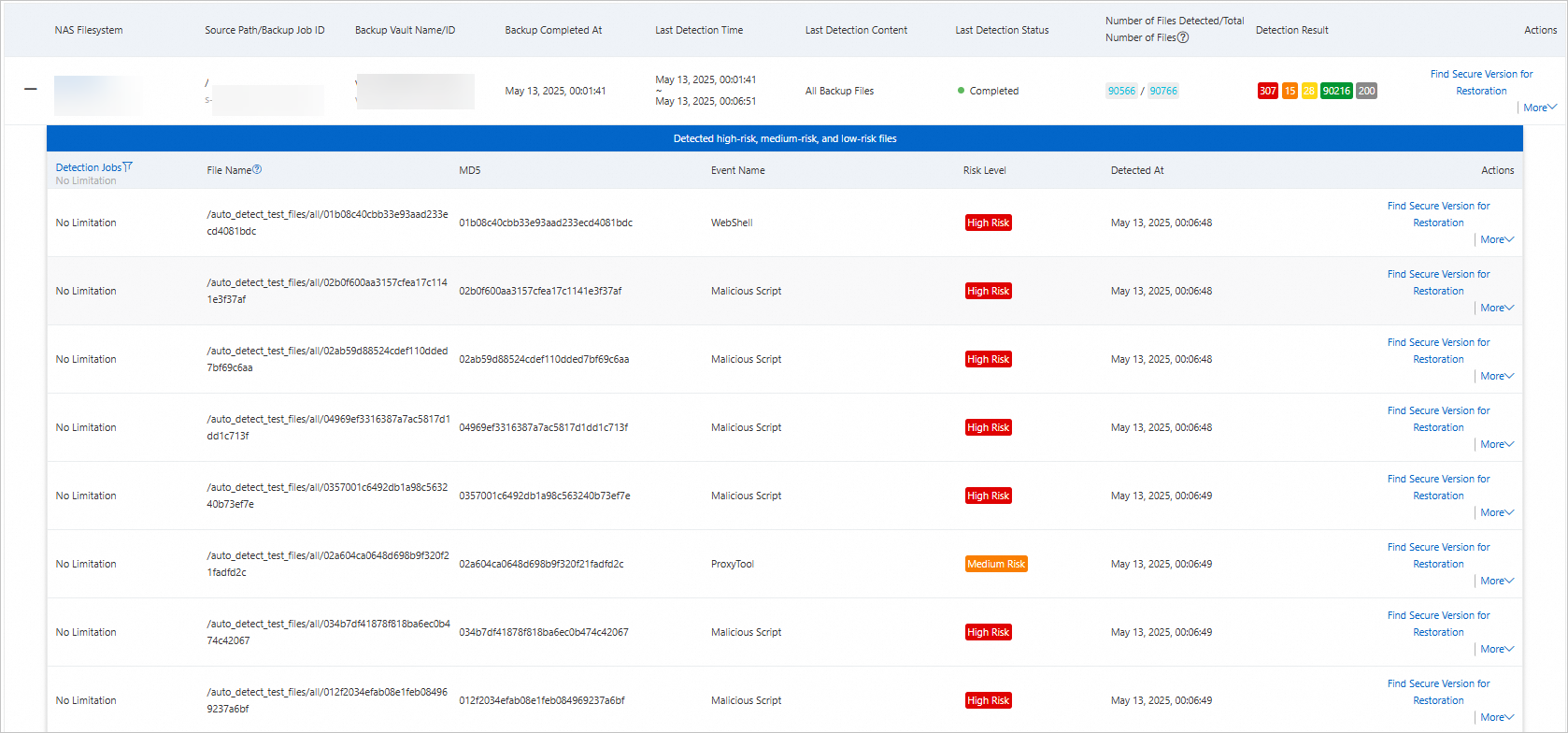Expand More for file 04969ef3316387a7ac5817d1dd1c713f
Viewport: 1568px width, 733px height.
point(1497,444)
